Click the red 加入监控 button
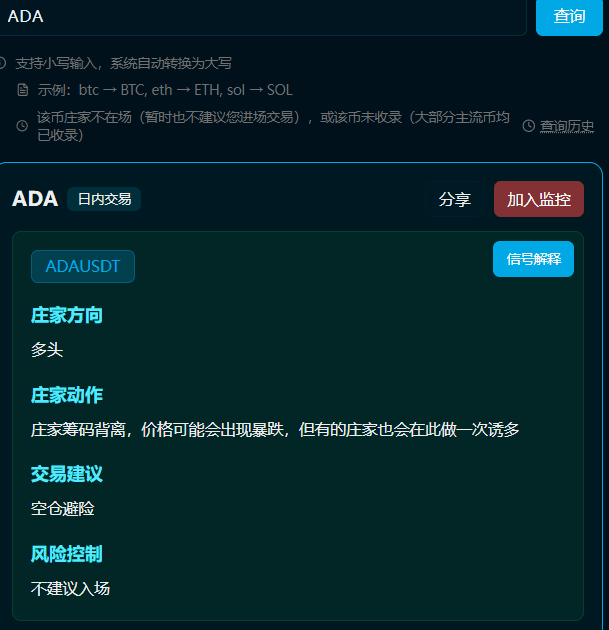 pos(539,199)
